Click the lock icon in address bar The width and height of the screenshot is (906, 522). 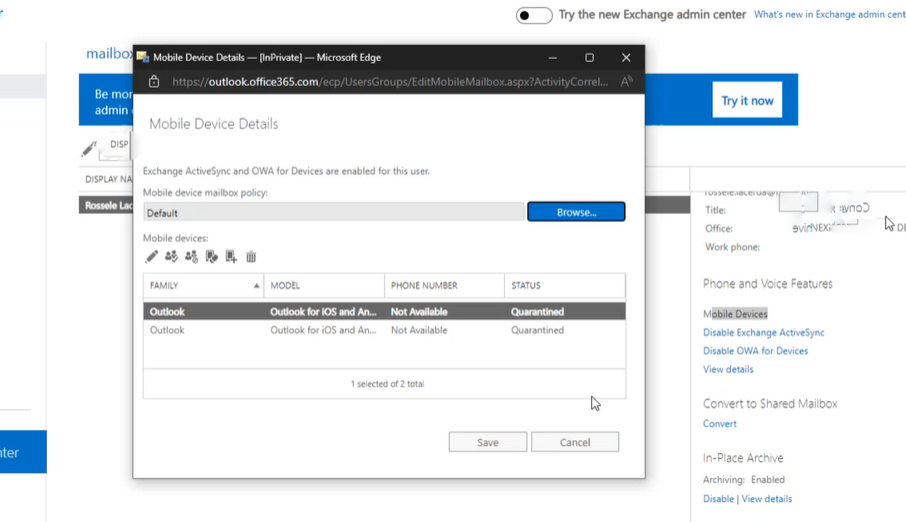coord(154,82)
